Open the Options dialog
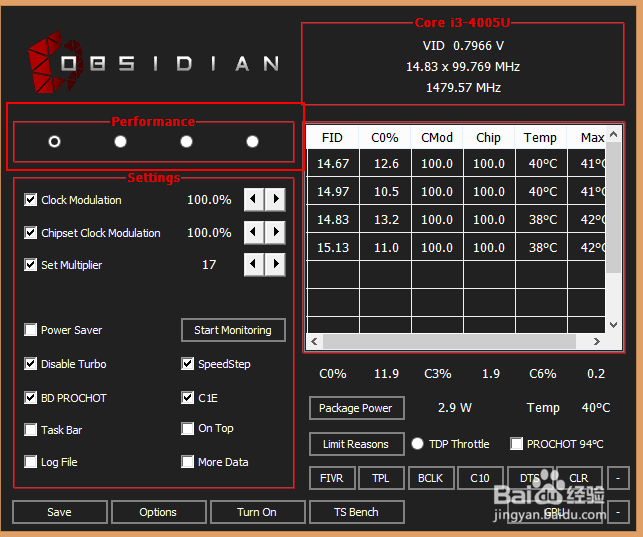 click(159, 512)
